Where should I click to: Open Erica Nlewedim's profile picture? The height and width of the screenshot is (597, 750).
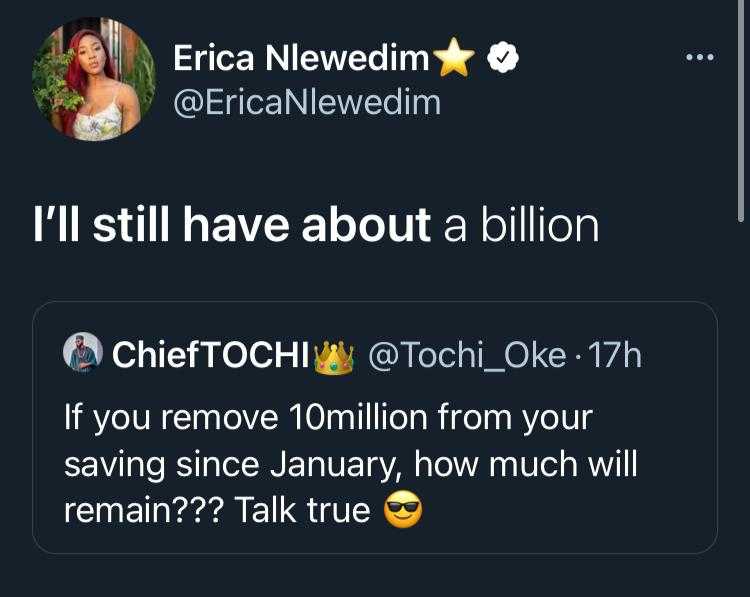click(94, 79)
